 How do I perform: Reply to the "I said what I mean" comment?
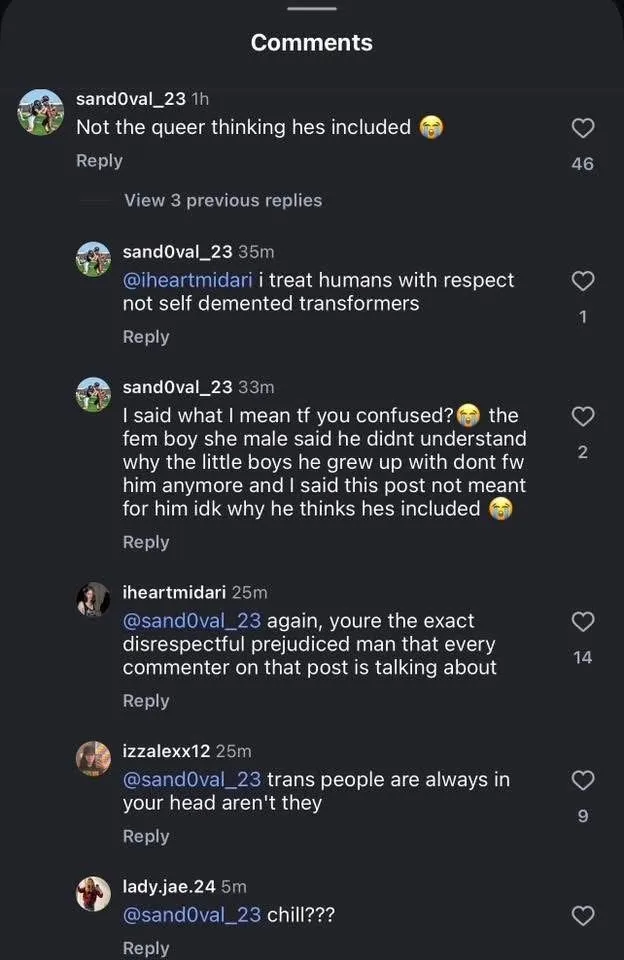tap(146, 542)
